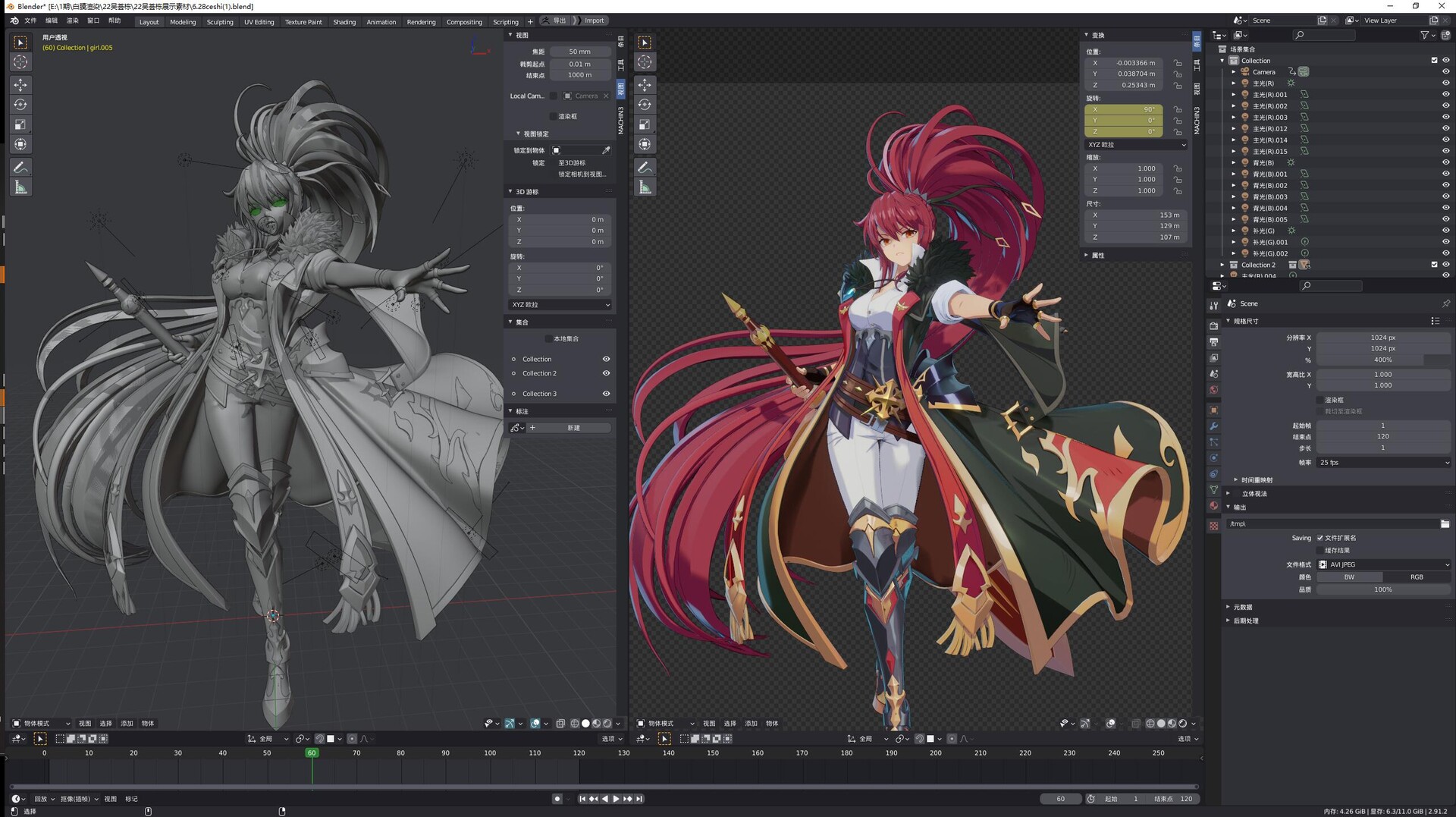
Task: Open the 文件 menu
Action: (30, 20)
